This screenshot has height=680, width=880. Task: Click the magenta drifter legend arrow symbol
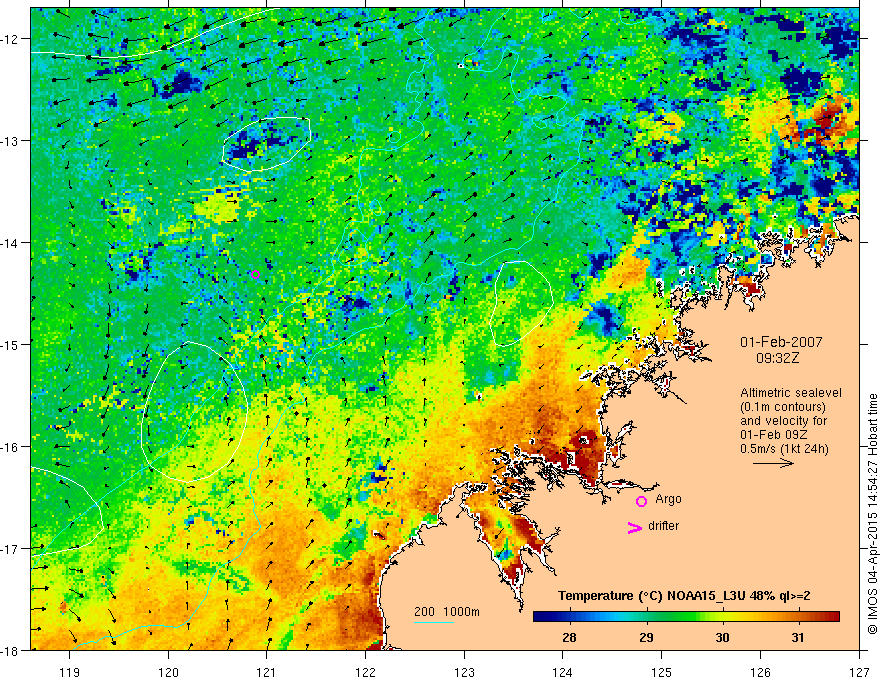click(x=635, y=527)
